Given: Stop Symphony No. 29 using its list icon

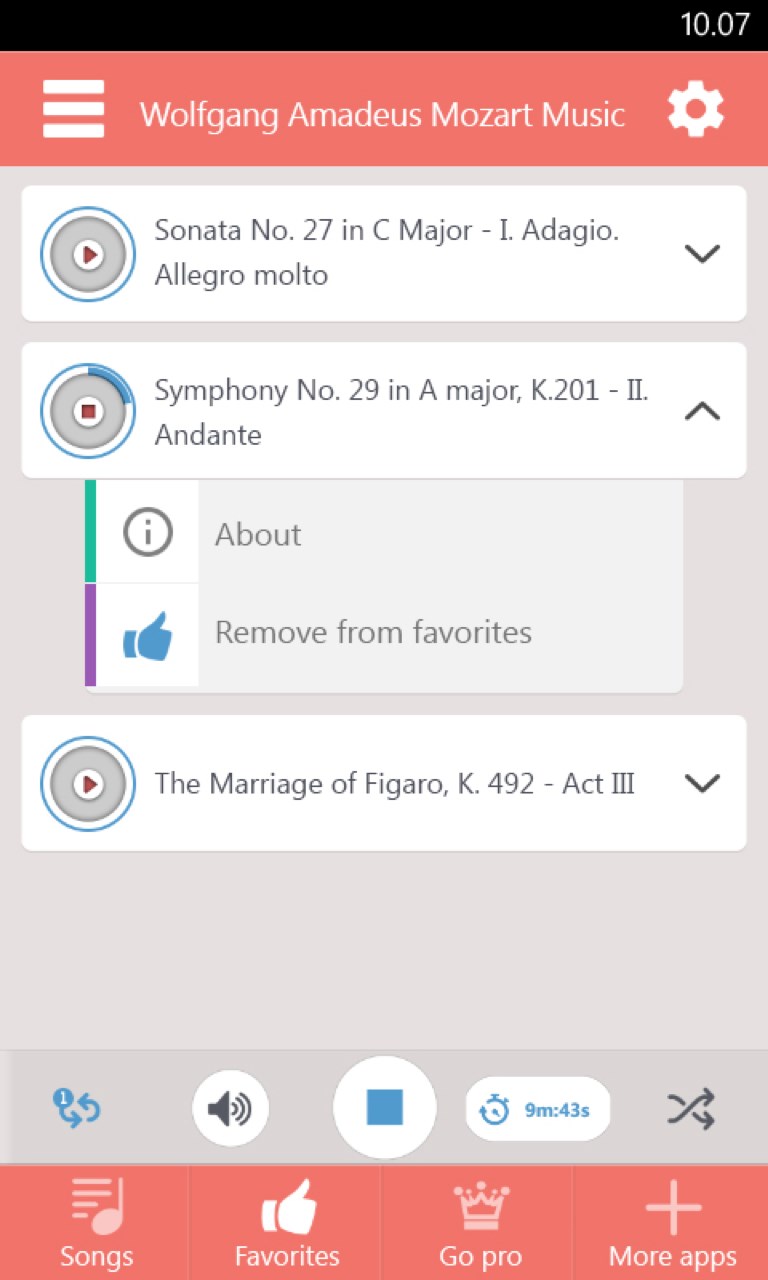Looking at the screenshot, I should coord(88,411).
